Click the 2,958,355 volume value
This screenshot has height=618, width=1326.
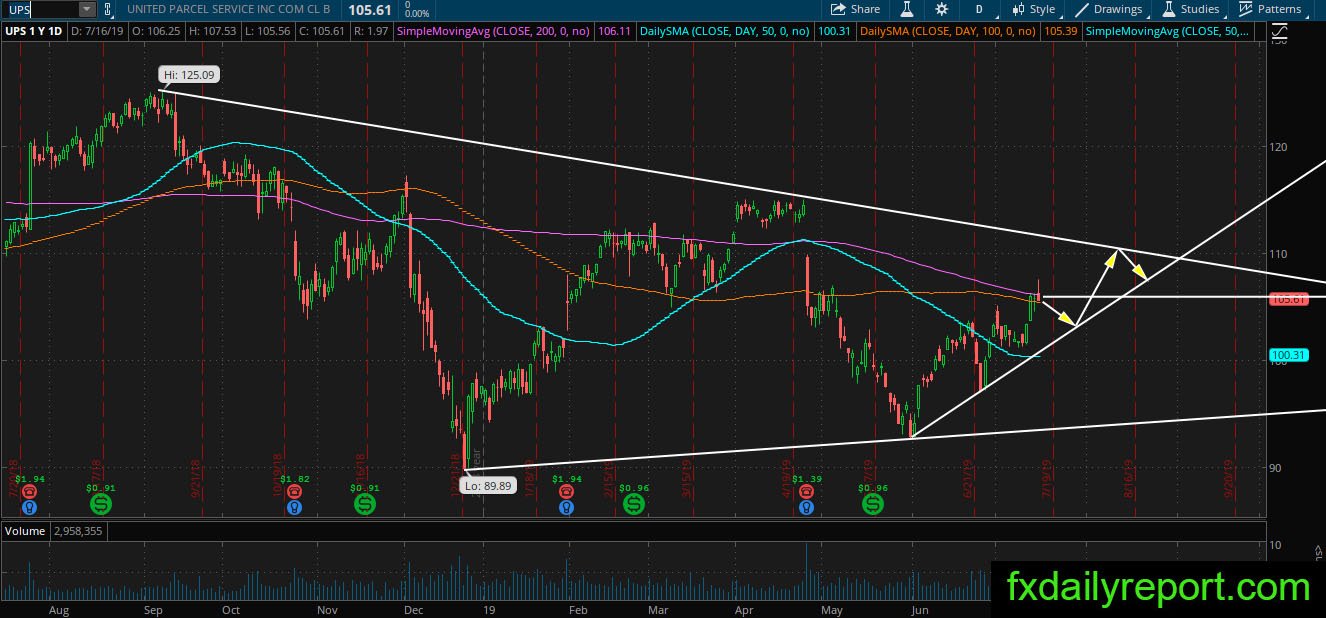coord(77,531)
